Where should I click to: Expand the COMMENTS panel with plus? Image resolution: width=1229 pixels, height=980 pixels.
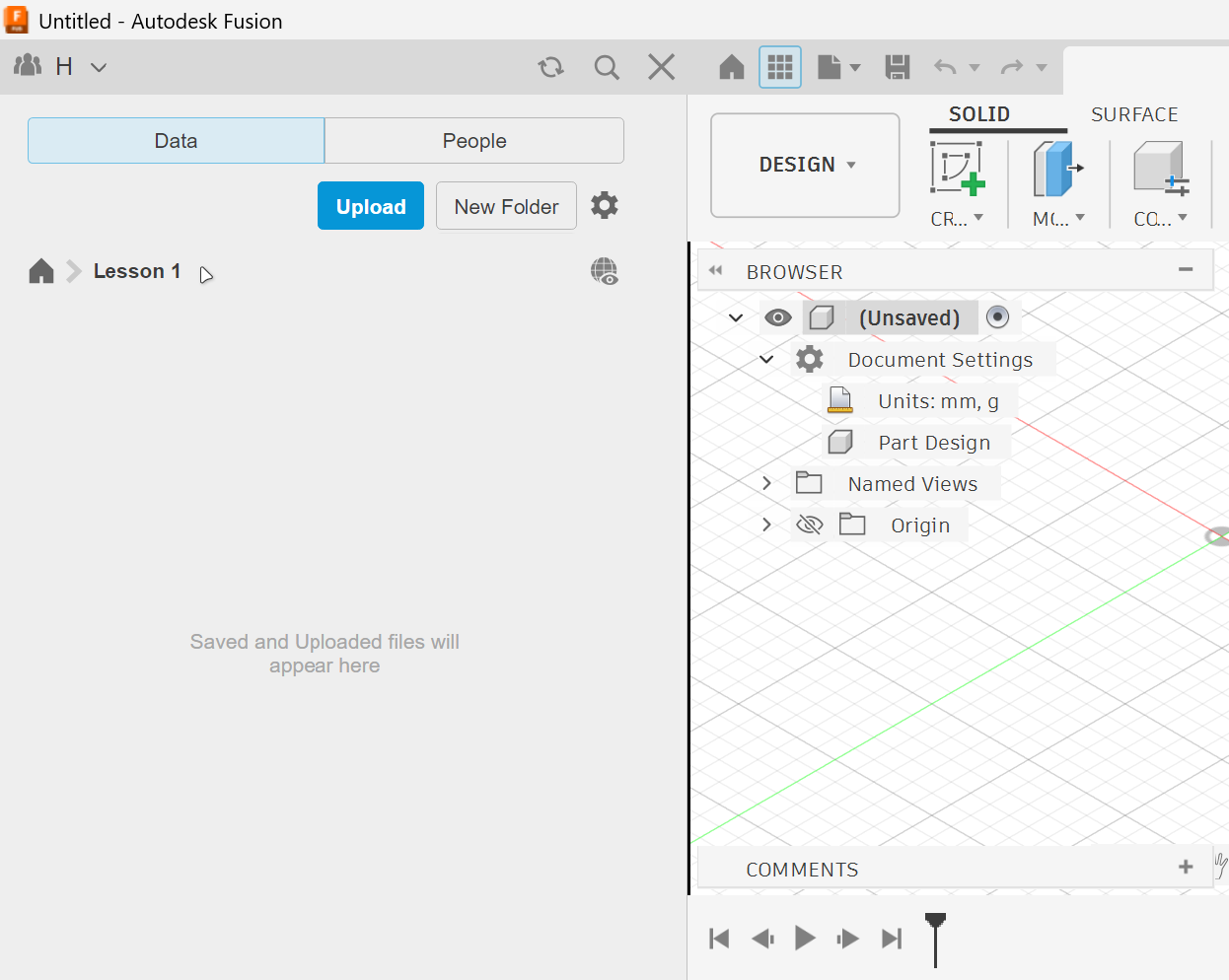click(x=1186, y=867)
